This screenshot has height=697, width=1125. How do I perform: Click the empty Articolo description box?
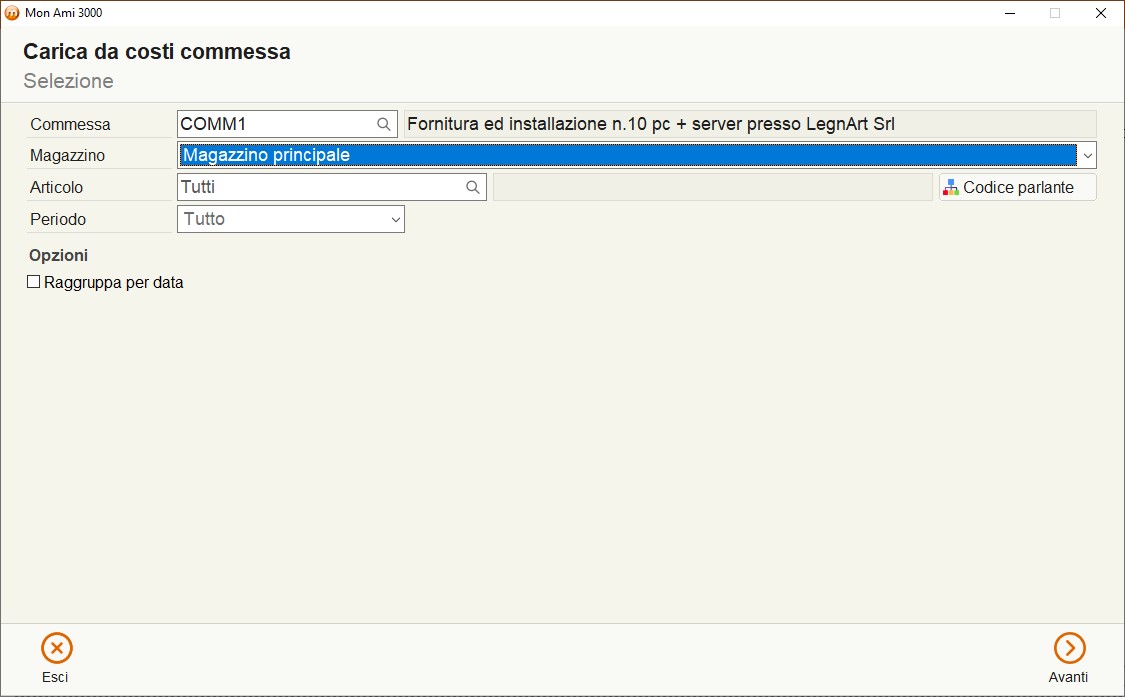tap(712, 187)
